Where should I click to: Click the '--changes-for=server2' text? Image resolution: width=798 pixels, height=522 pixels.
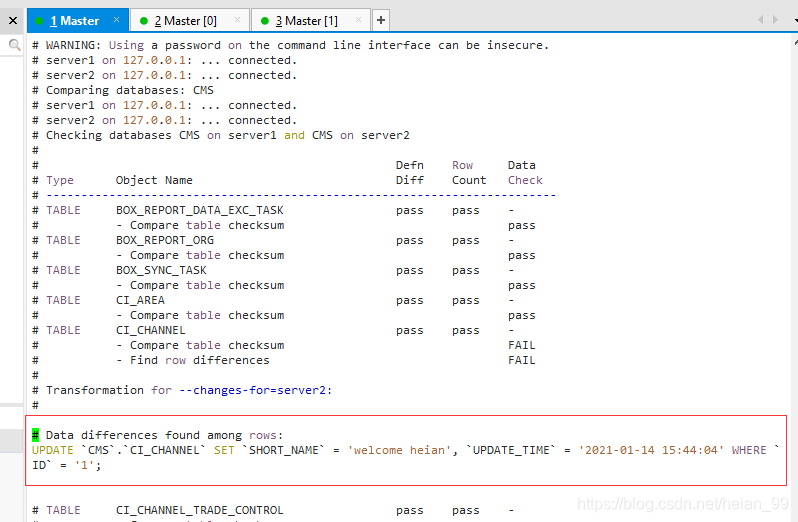coord(252,390)
